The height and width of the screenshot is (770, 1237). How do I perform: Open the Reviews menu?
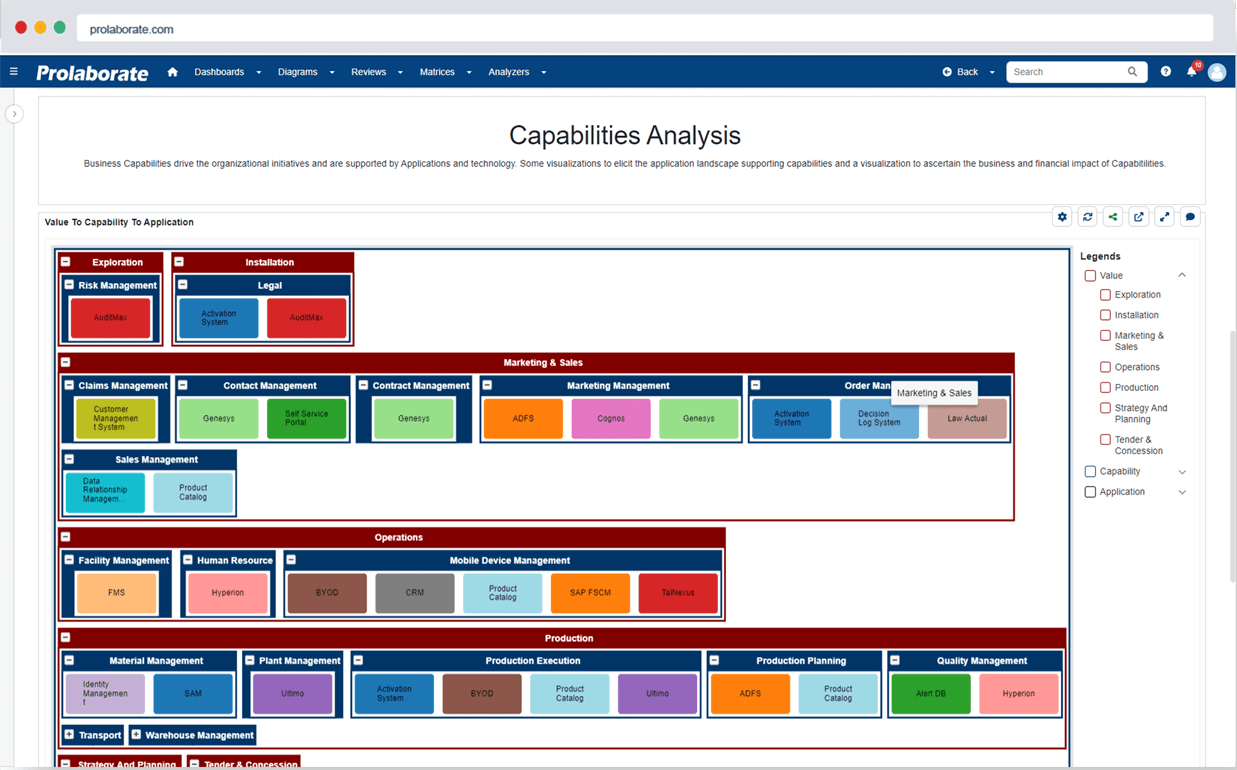click(377, 72)
